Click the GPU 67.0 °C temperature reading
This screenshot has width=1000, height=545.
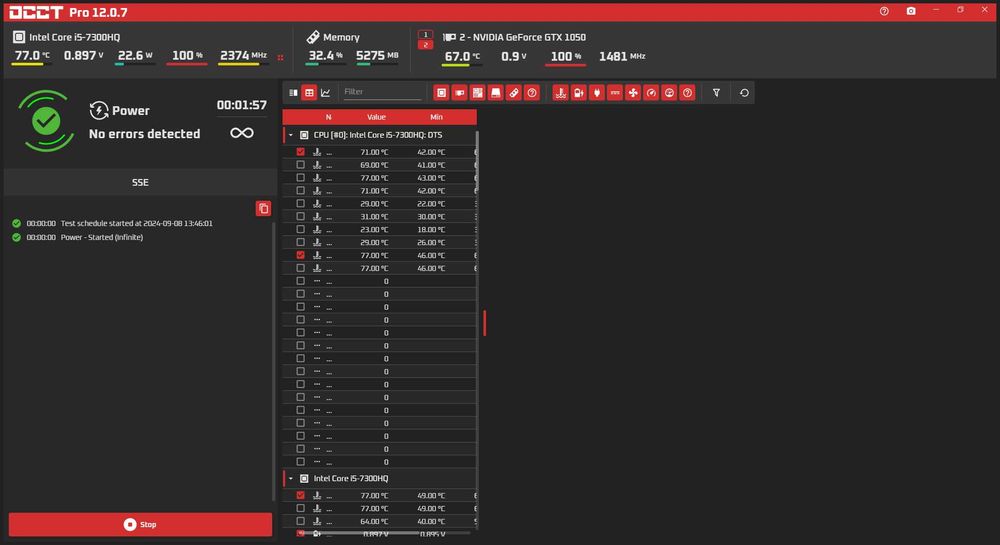pos(462,56)
